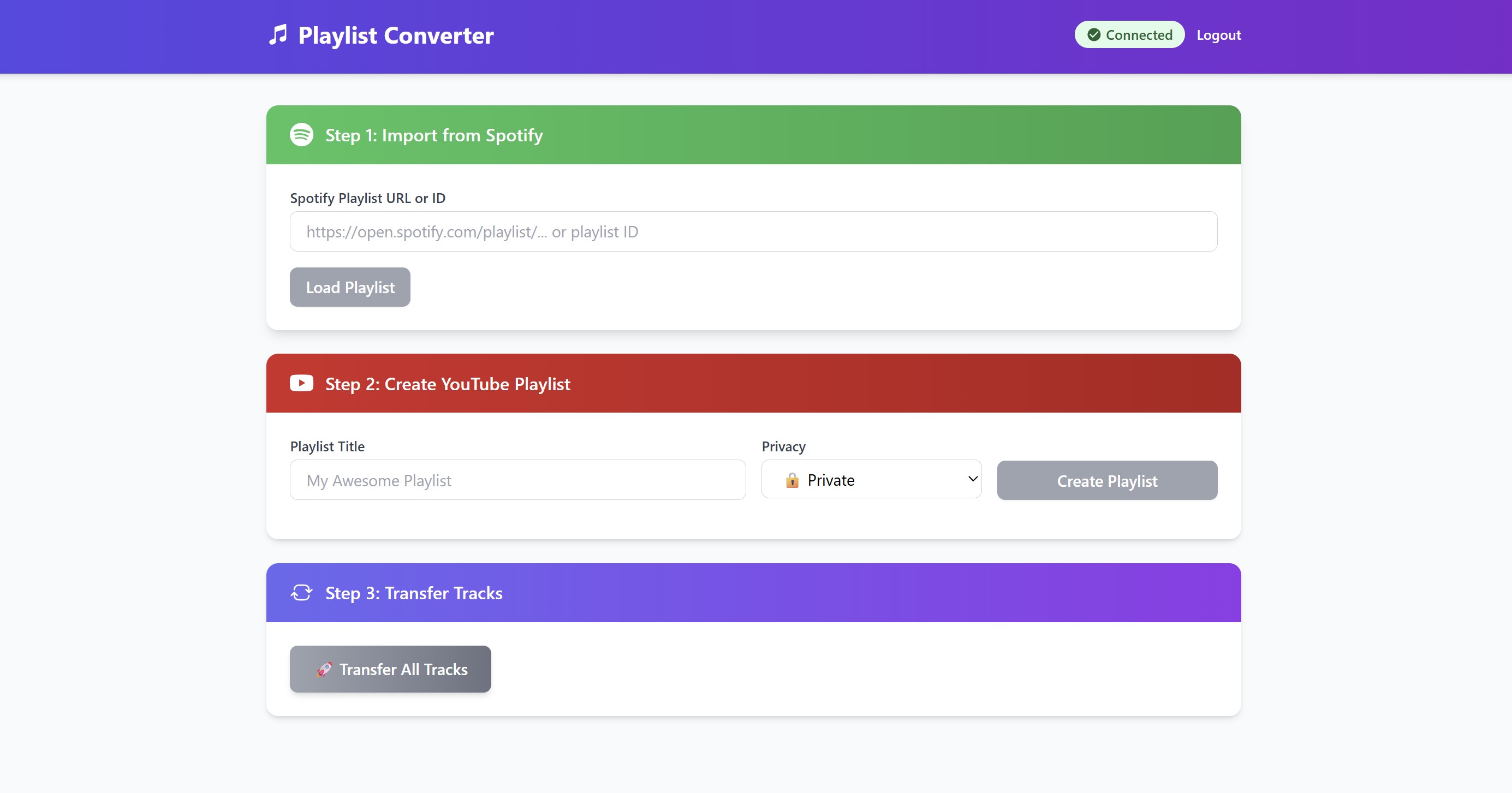Click the Transfer All Tracks button
Image resolution: width=1512 pixels, height=793 pixels.
tap(390, 669)
